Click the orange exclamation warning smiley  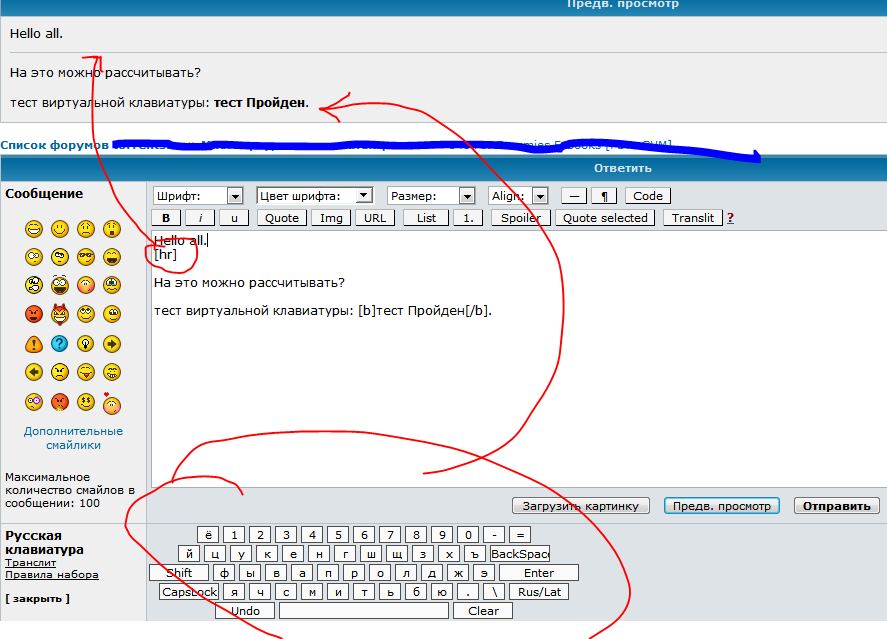(x=34, y=344)
